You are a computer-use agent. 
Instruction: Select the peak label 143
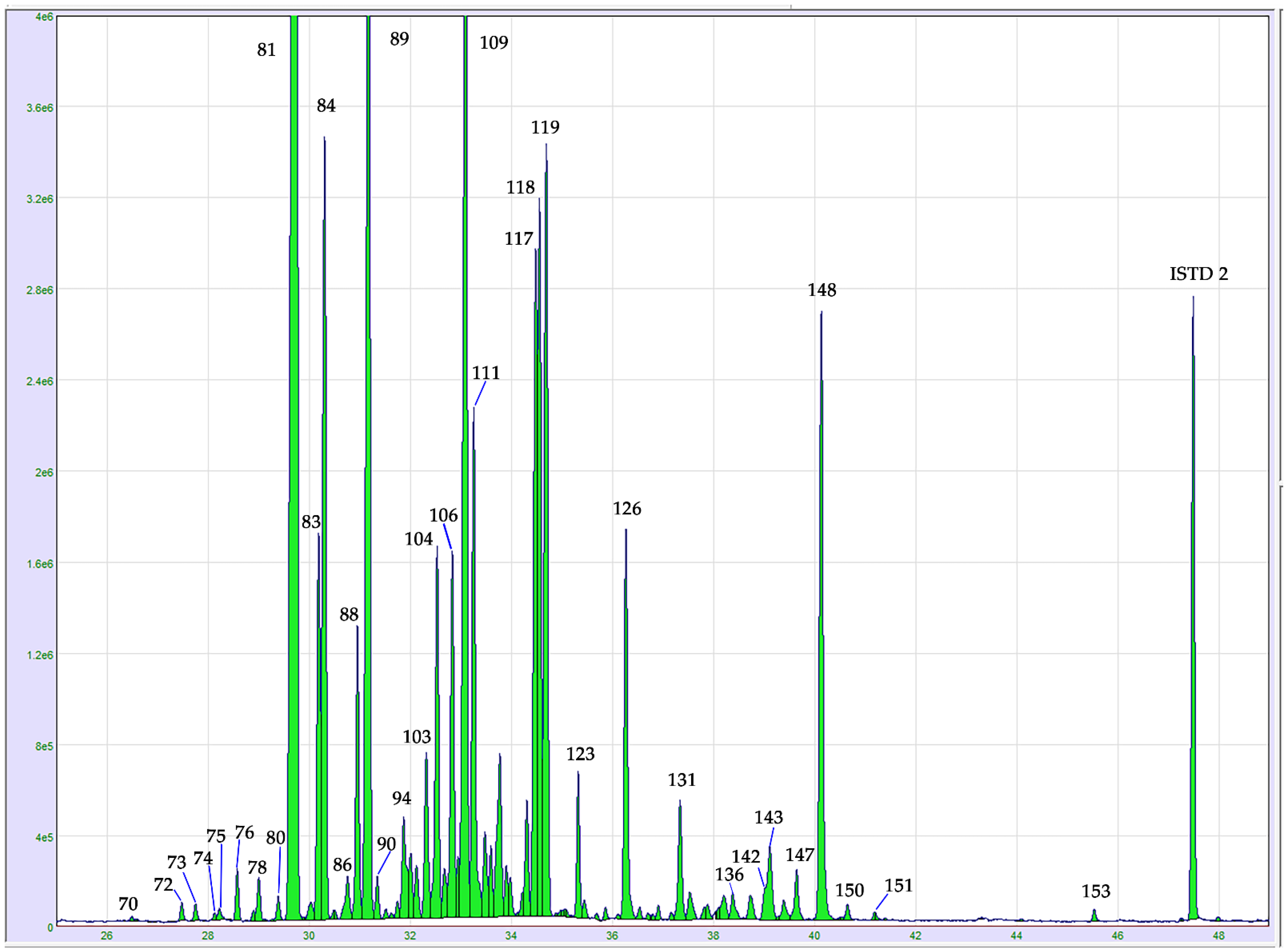tap(769, 817)
